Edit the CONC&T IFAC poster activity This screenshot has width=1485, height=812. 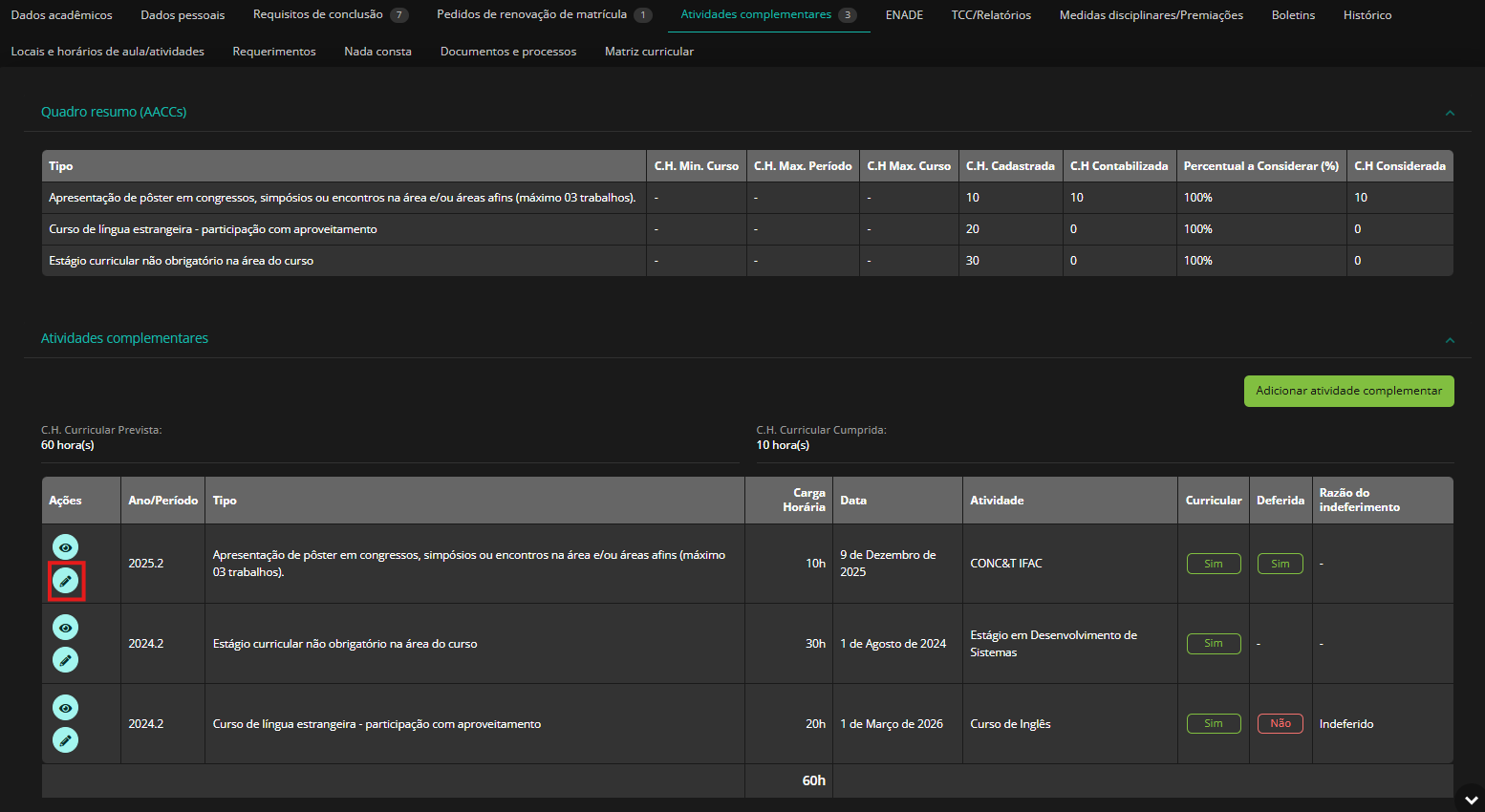click(65, 581)
